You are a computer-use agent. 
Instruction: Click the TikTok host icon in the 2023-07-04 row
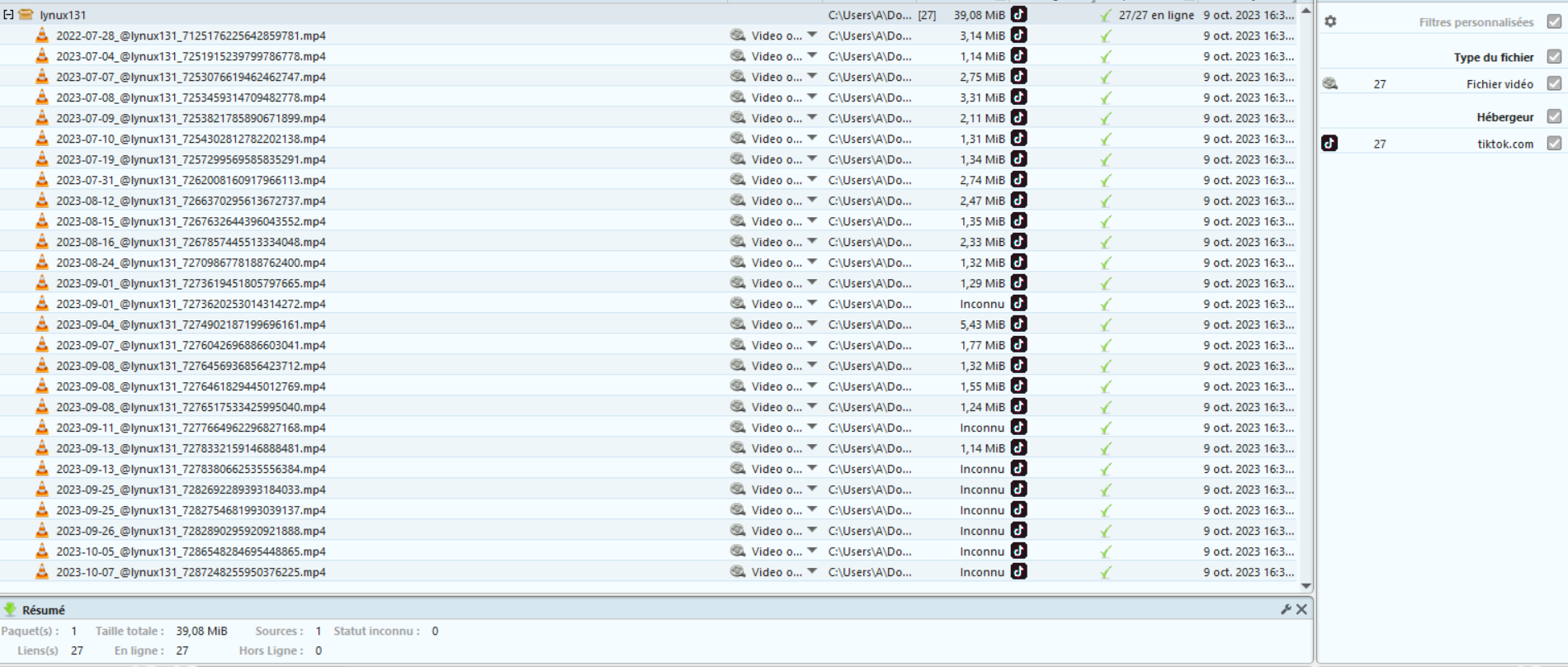1019,56
